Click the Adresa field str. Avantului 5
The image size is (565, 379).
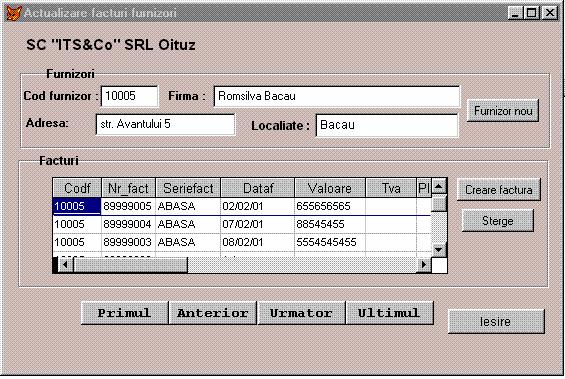(x=165, y=124)
